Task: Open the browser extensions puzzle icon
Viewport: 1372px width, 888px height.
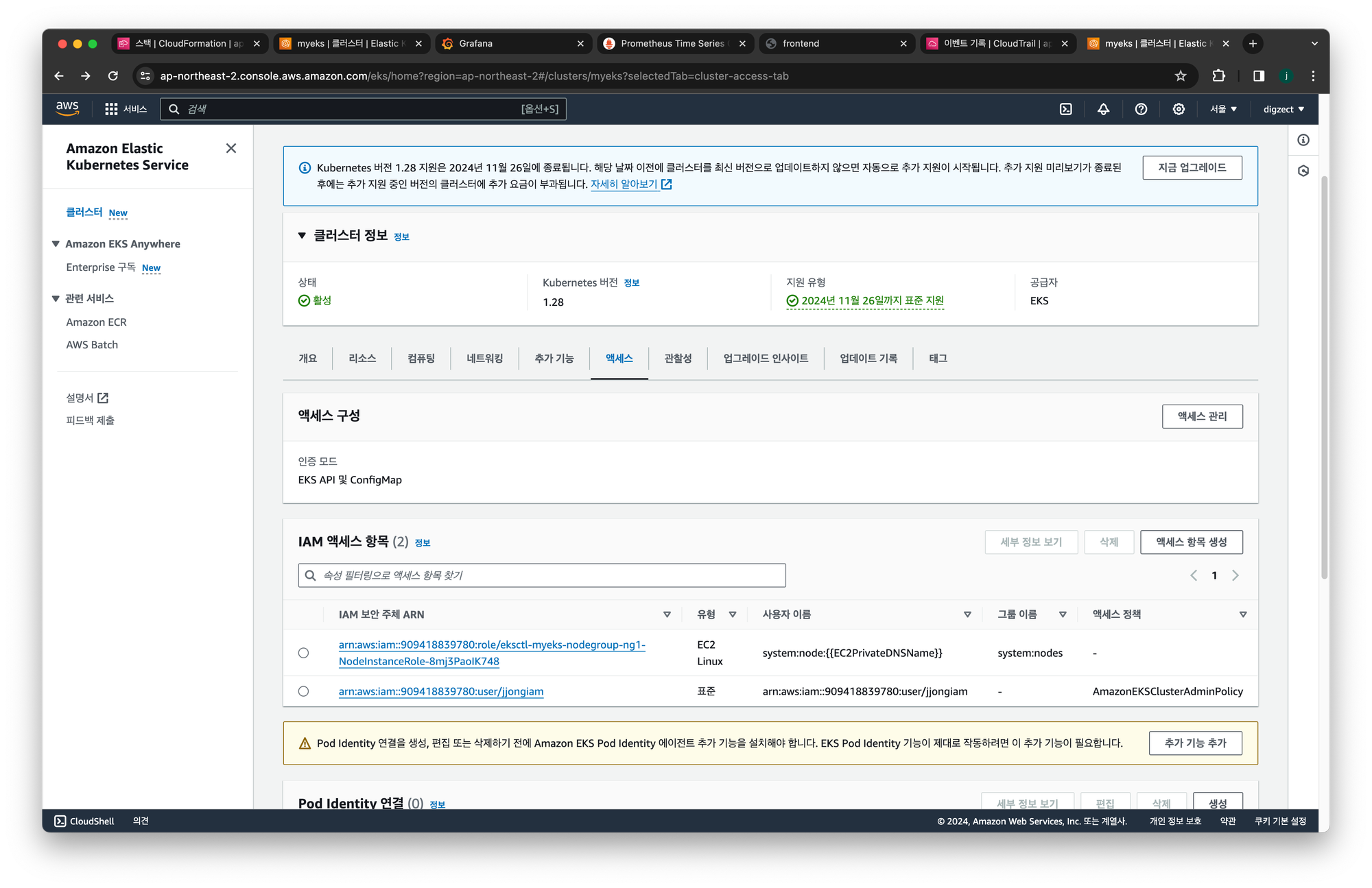Action: click(1218, 76)
